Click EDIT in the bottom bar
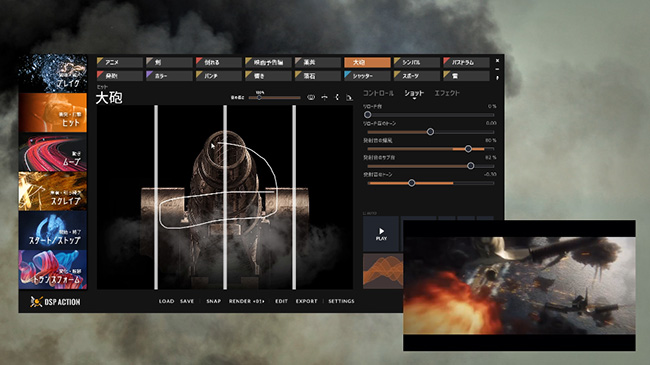Screen dimensions: 650x365 tap(281, 301)
